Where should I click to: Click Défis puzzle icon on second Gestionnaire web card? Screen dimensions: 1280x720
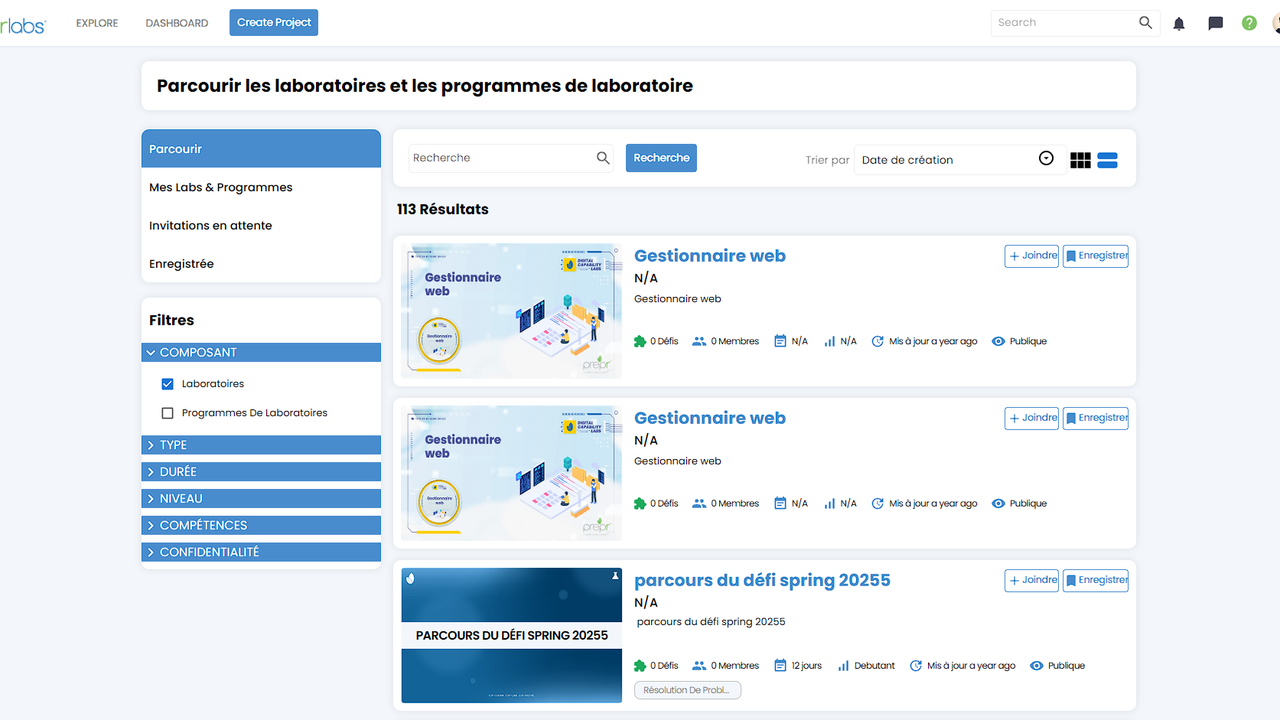(640, 503)
